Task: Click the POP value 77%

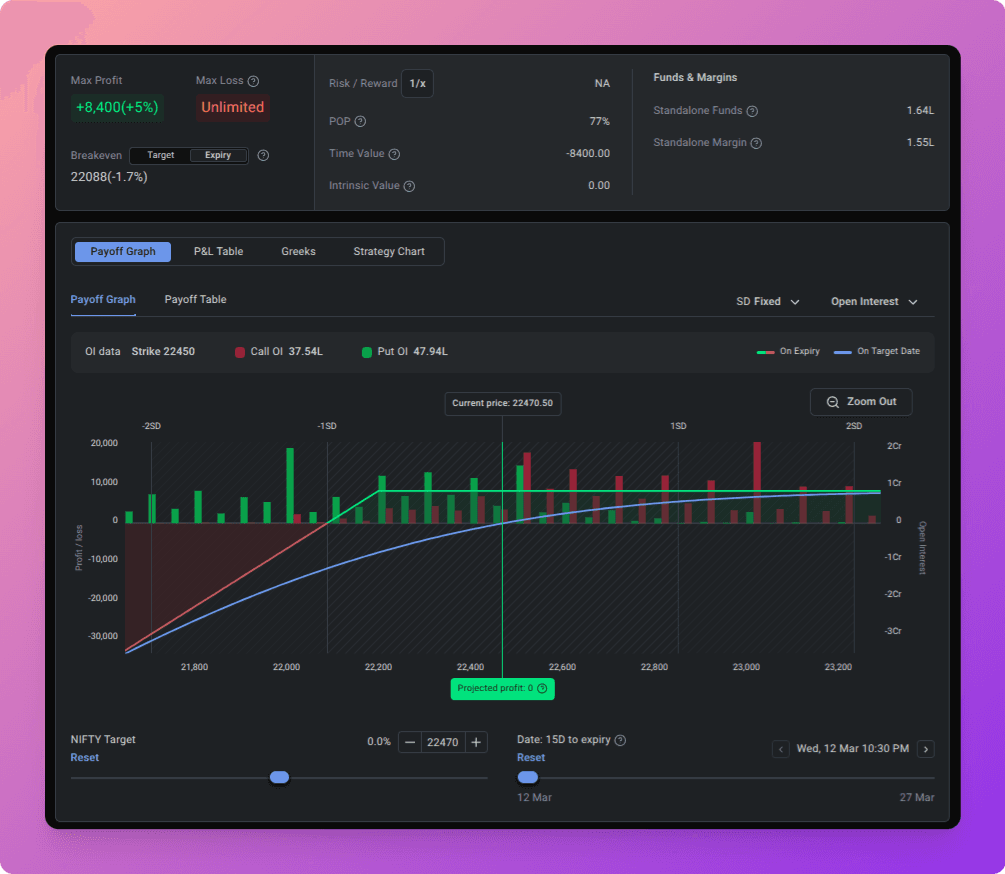Action: pyautogui.click(x=599, y=121)
